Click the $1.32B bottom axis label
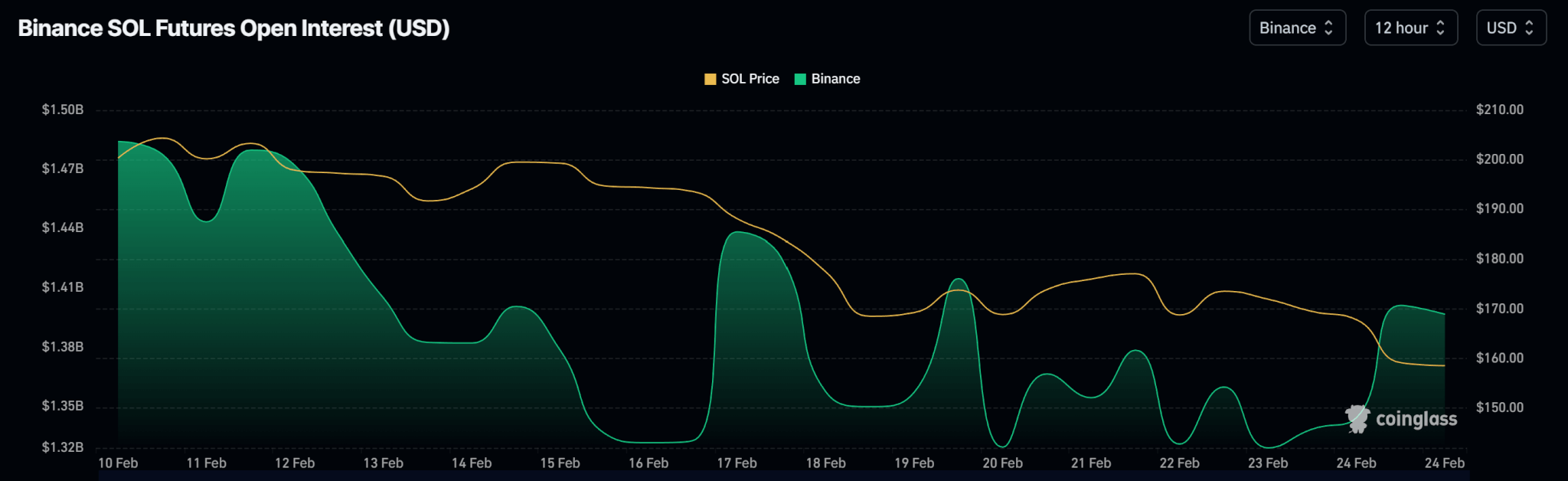This screenshot has width=1568, height=481. (63, 447)
